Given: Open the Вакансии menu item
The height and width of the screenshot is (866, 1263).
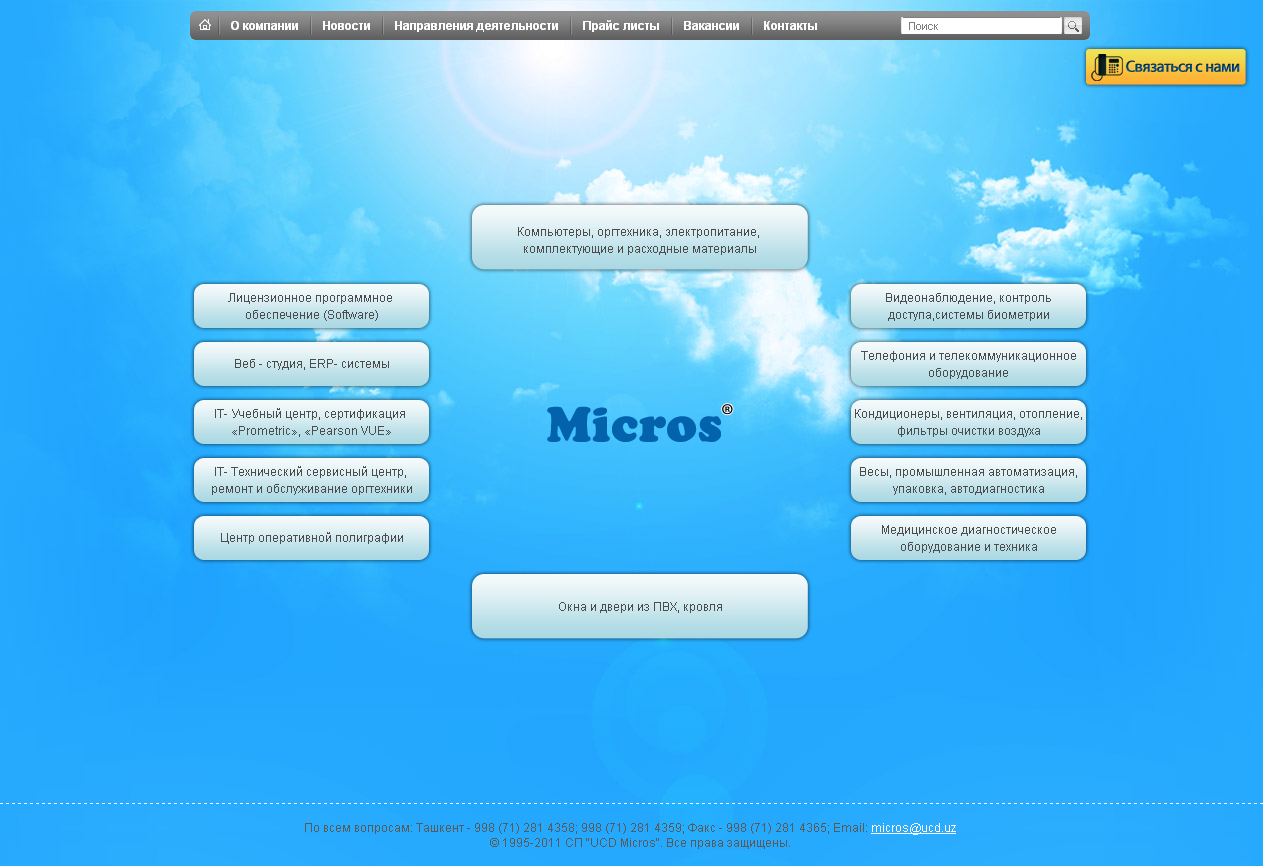Looking at the screenshot, I should click(711, 26).
